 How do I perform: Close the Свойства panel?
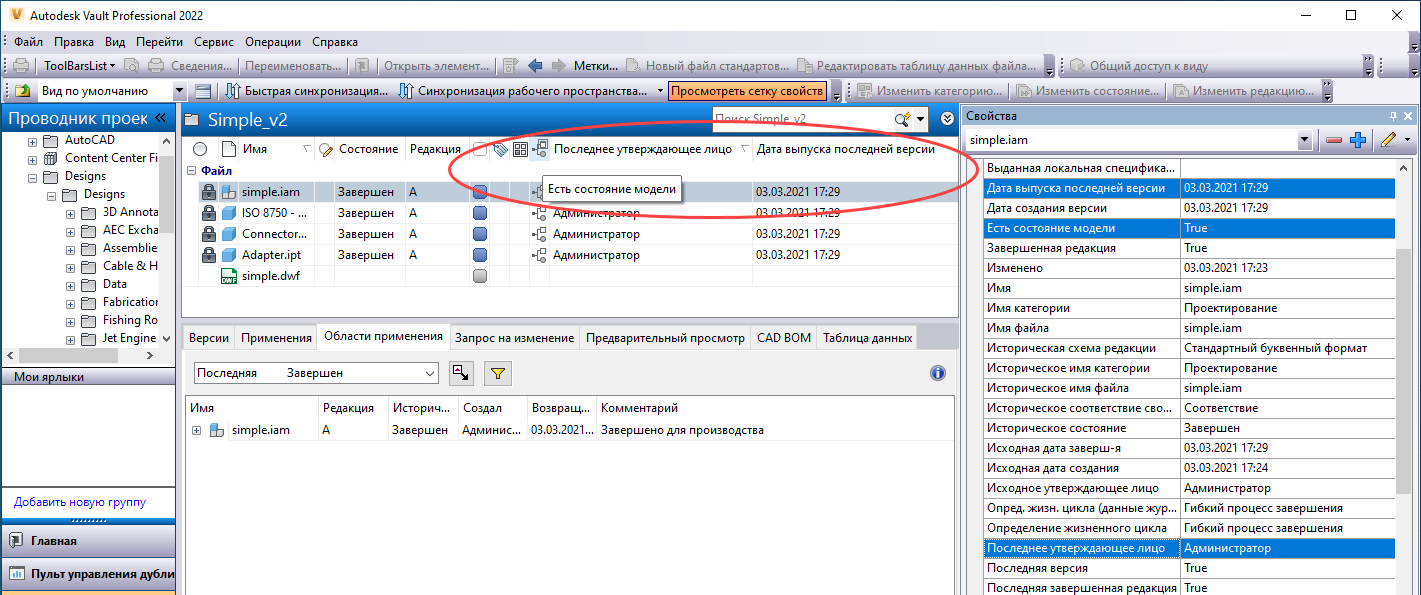coord(1408,116)
